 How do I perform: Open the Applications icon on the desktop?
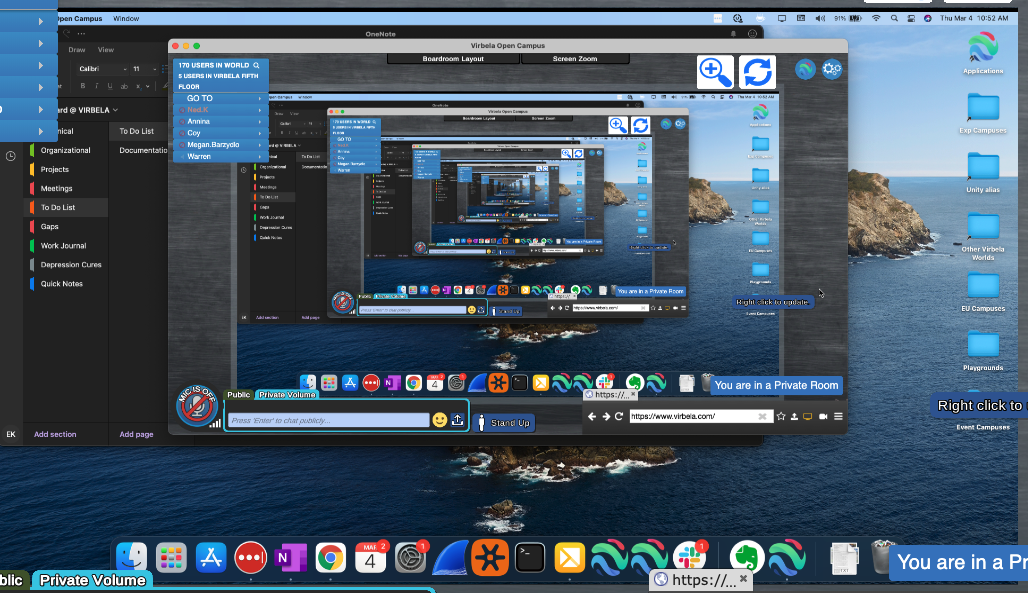point(983,52)
